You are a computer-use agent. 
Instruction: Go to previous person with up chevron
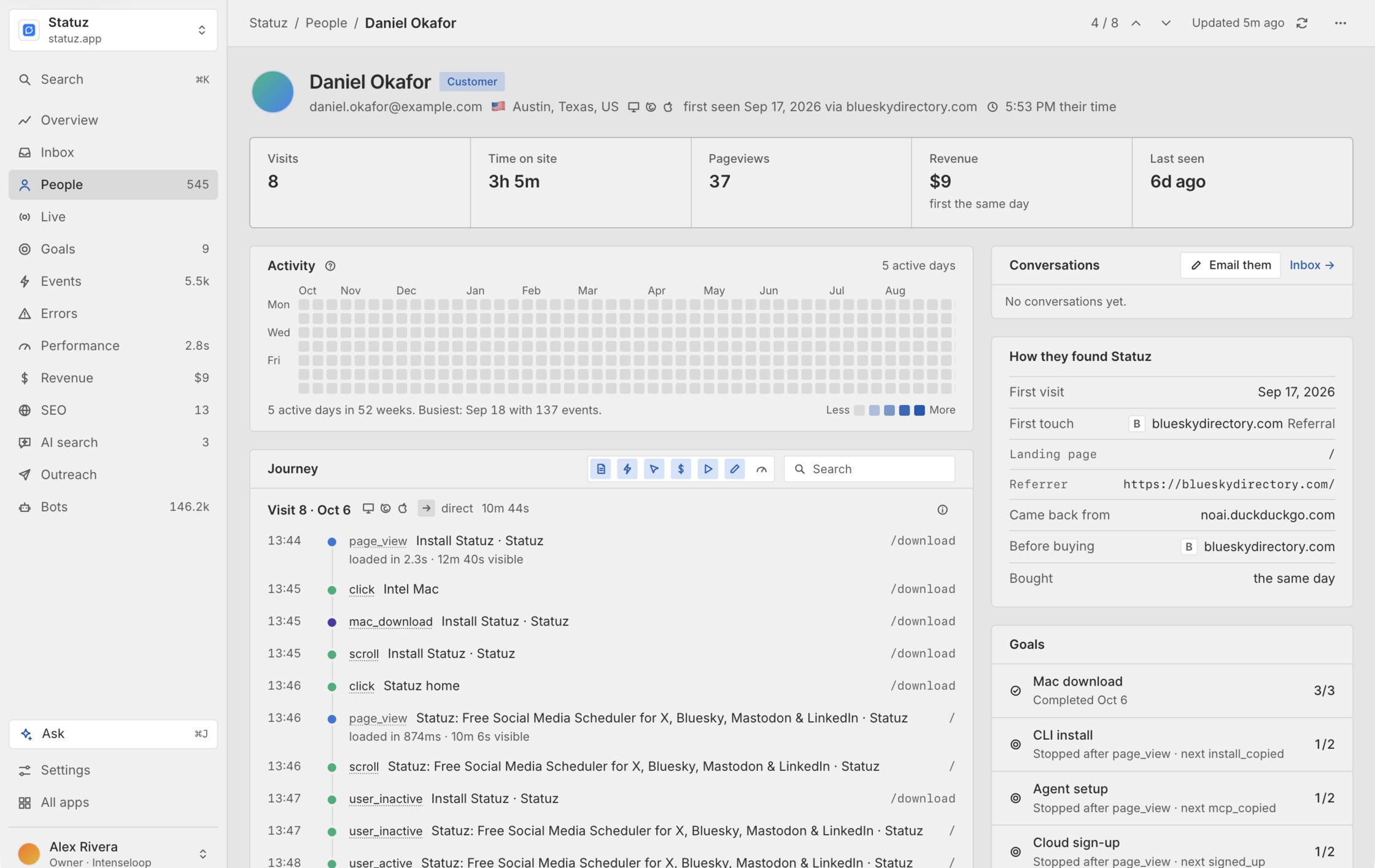1136,23
